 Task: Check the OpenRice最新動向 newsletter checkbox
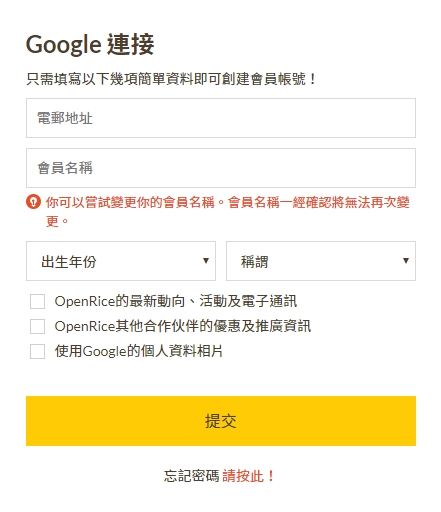tap(37, 301)
